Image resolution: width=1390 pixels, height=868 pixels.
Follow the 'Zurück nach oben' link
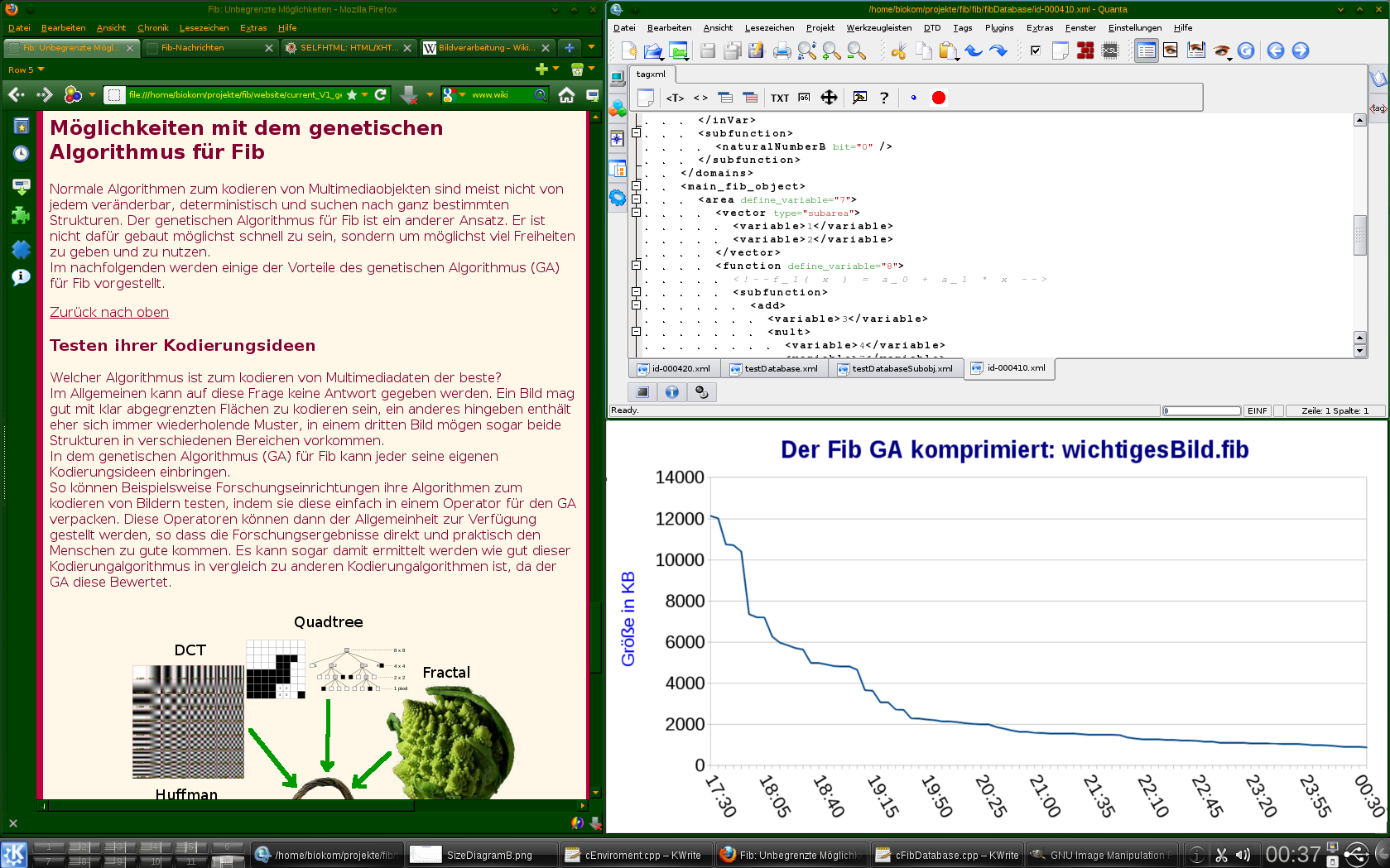point(109,312)
